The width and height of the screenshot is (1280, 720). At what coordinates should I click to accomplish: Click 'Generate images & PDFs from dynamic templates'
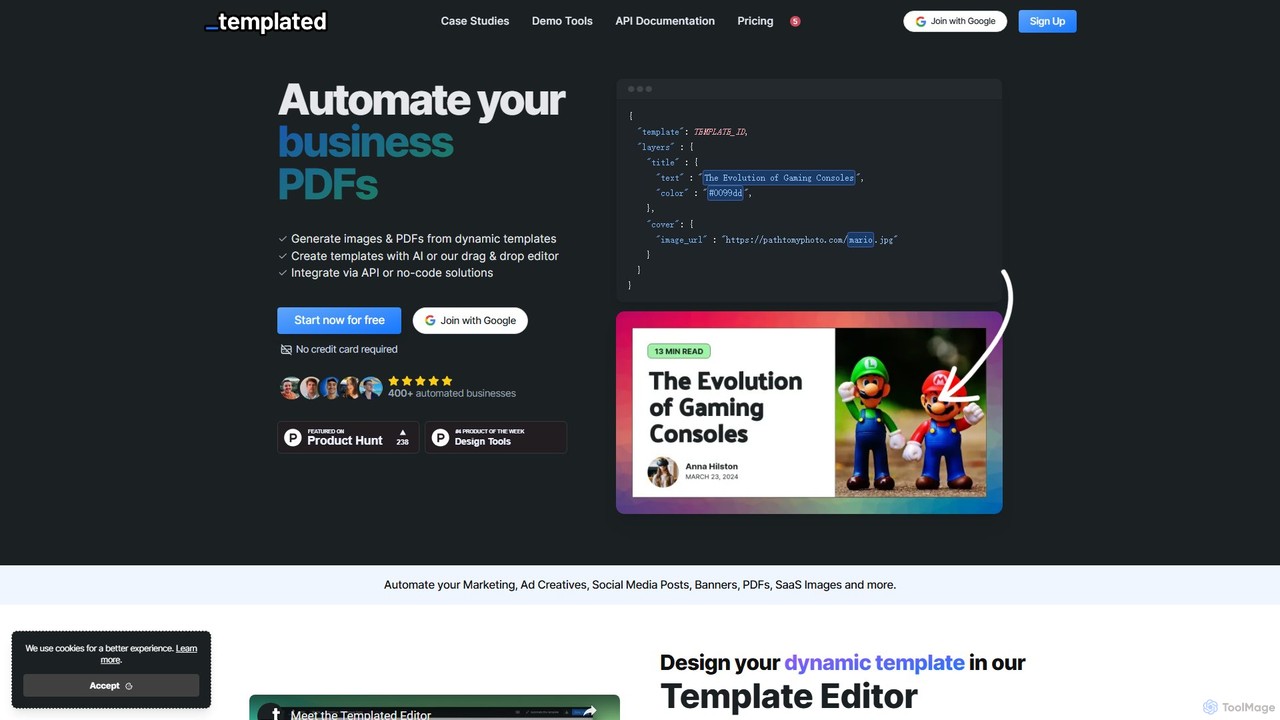pos(424,239)
